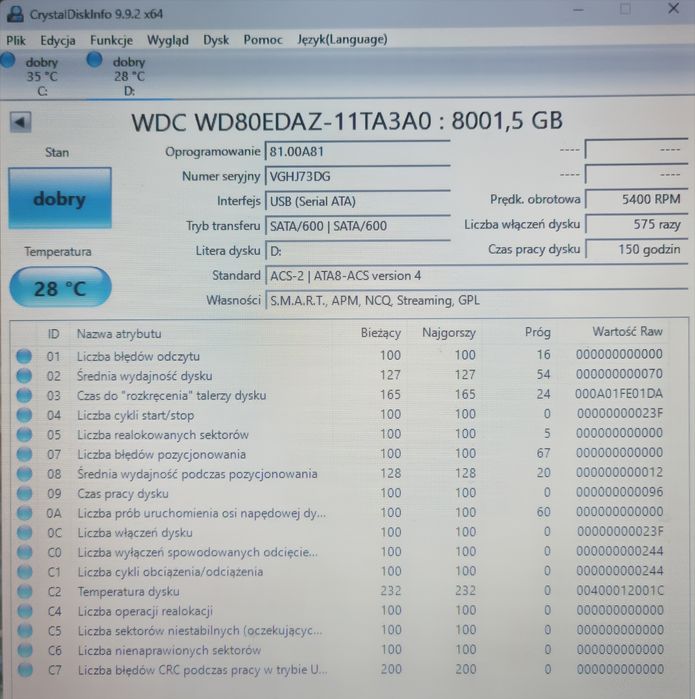Image resolution: width=695 pixels, height=699 pixels.
Task: Click status icon of attribute C1 row
Action: click(25, 572)
